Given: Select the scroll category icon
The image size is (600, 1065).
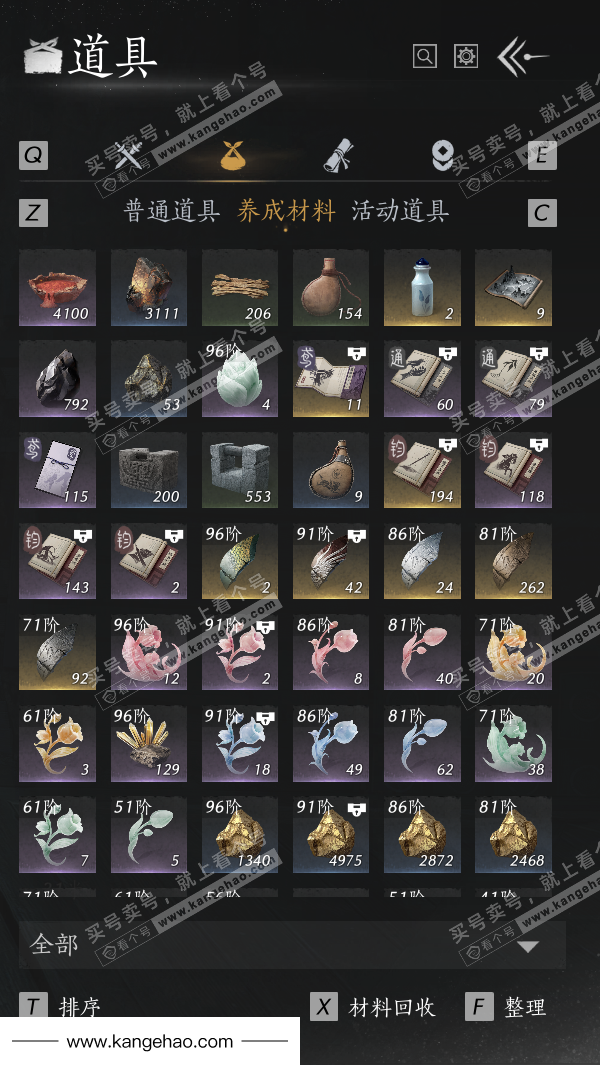Looking at the screenshot, I should [336, 156].
